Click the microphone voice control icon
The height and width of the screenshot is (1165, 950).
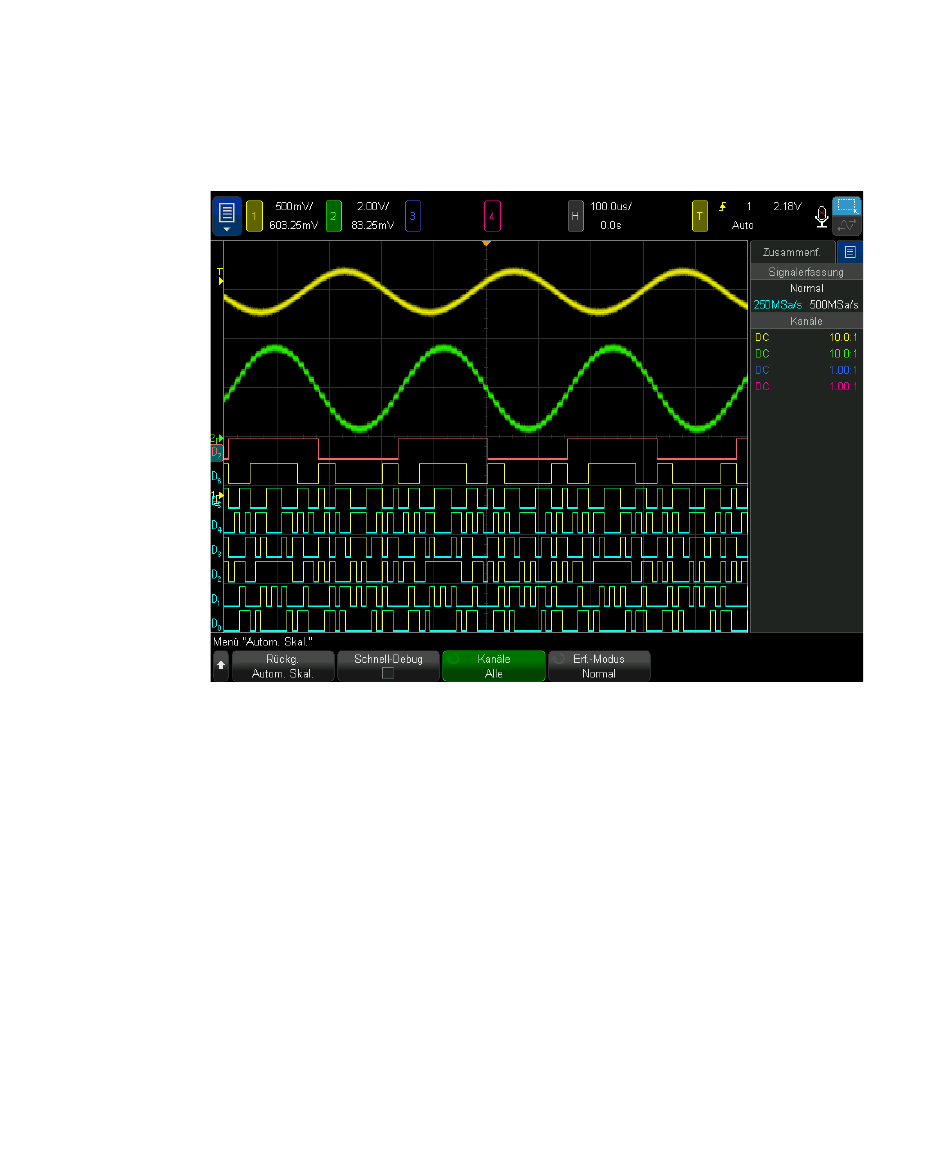point(820,216)
